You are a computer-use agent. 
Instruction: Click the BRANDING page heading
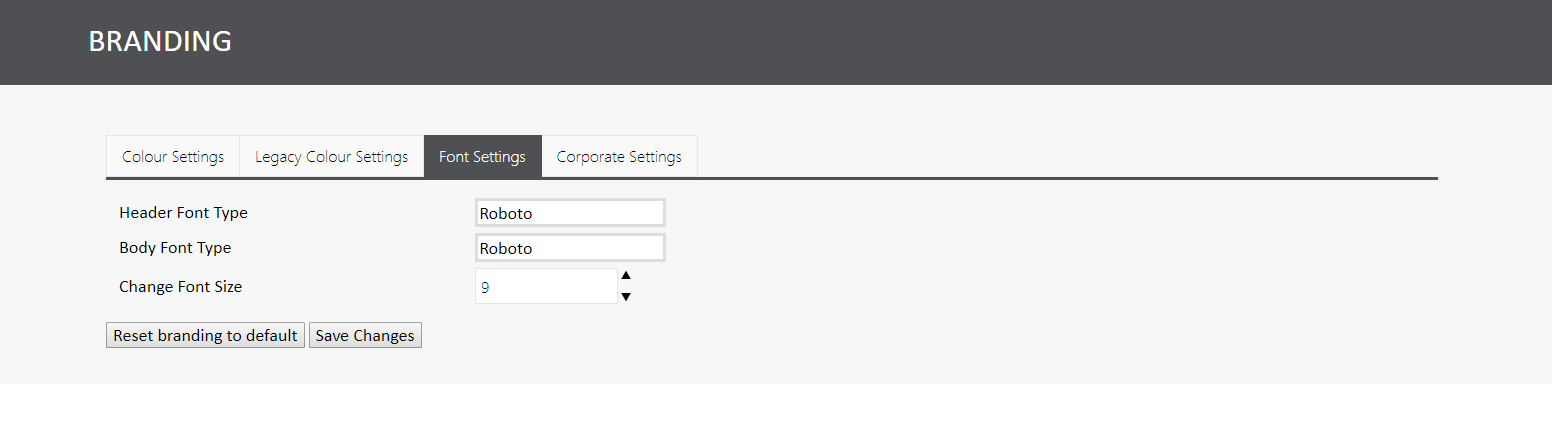tap(160, 42)
